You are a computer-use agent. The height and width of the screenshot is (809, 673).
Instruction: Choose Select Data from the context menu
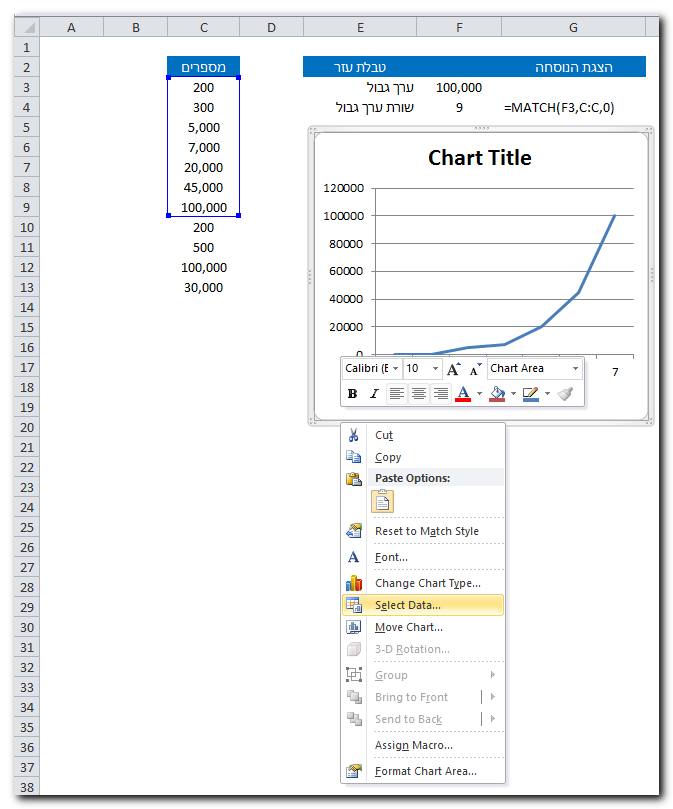click(407, 605)
